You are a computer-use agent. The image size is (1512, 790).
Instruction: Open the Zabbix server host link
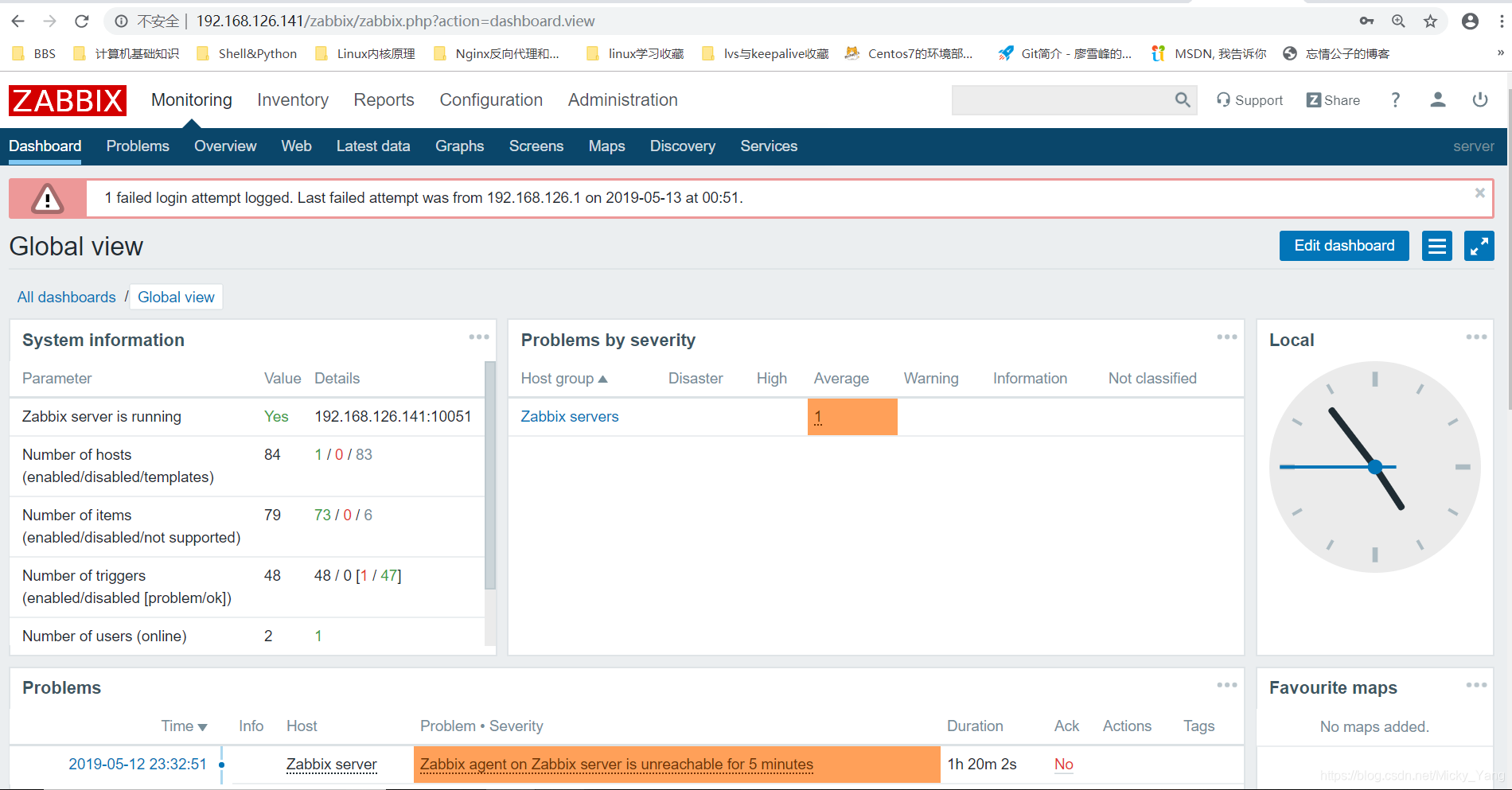pyautogui.click(x=332, y=765)
